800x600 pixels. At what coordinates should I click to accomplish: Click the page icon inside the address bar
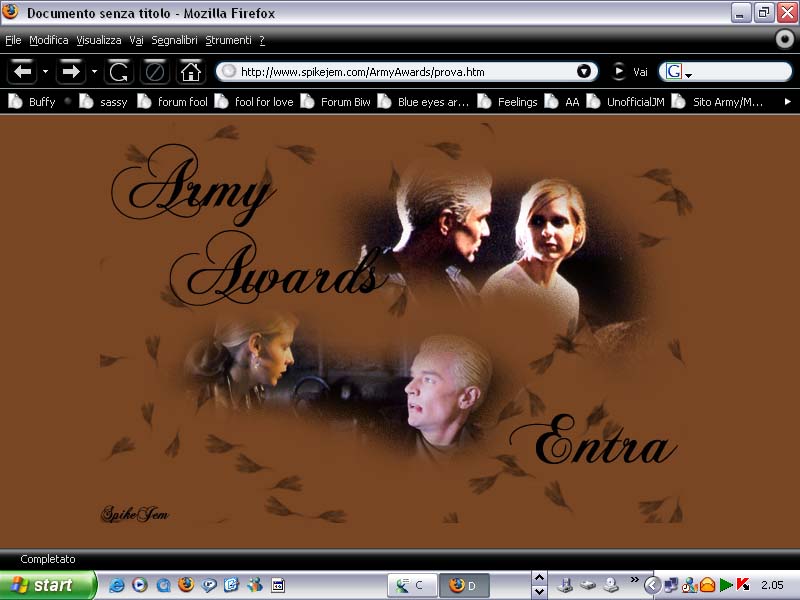pyautogui.click(x=229, y=71)
